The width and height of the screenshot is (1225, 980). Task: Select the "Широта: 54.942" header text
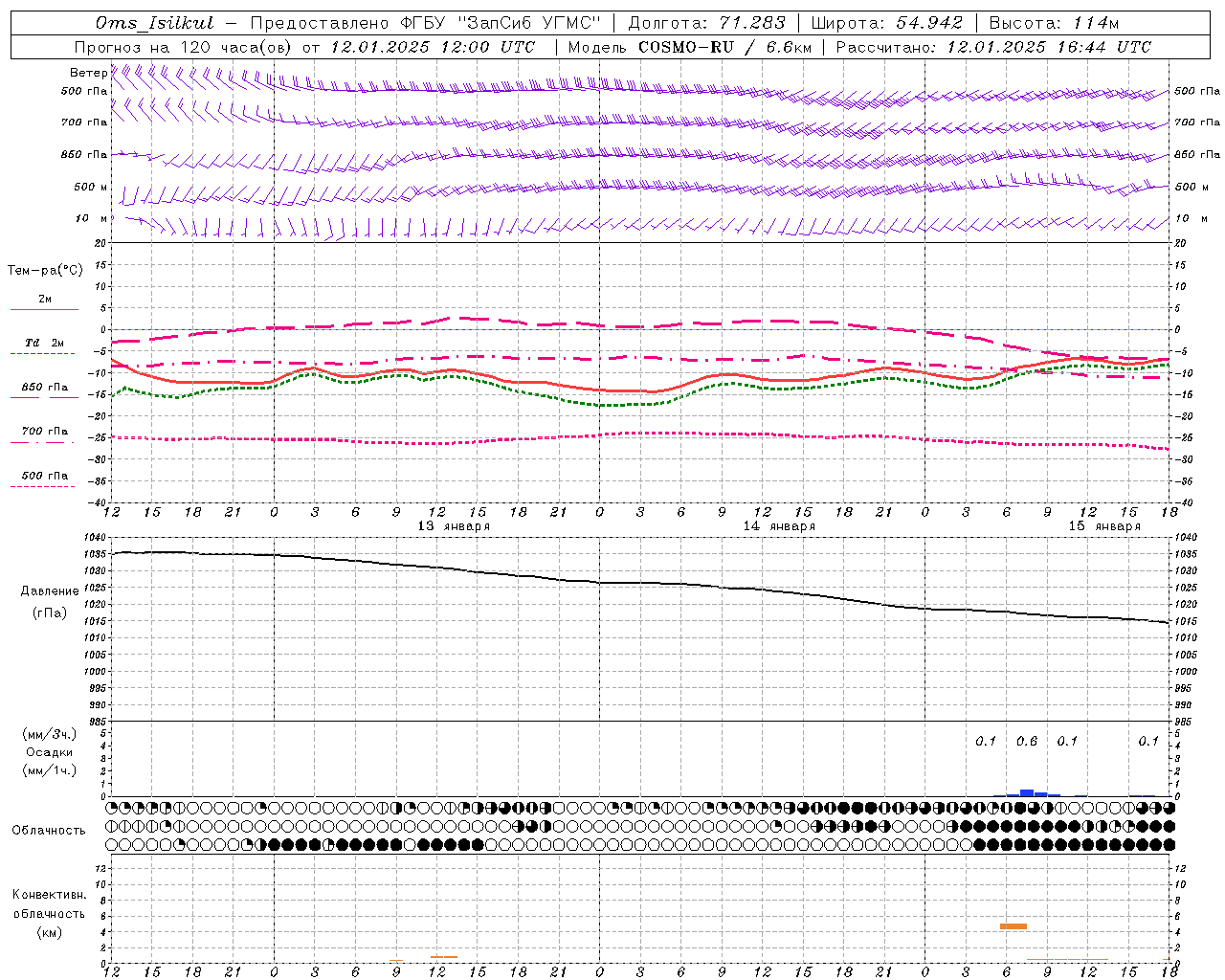[886, 23]
